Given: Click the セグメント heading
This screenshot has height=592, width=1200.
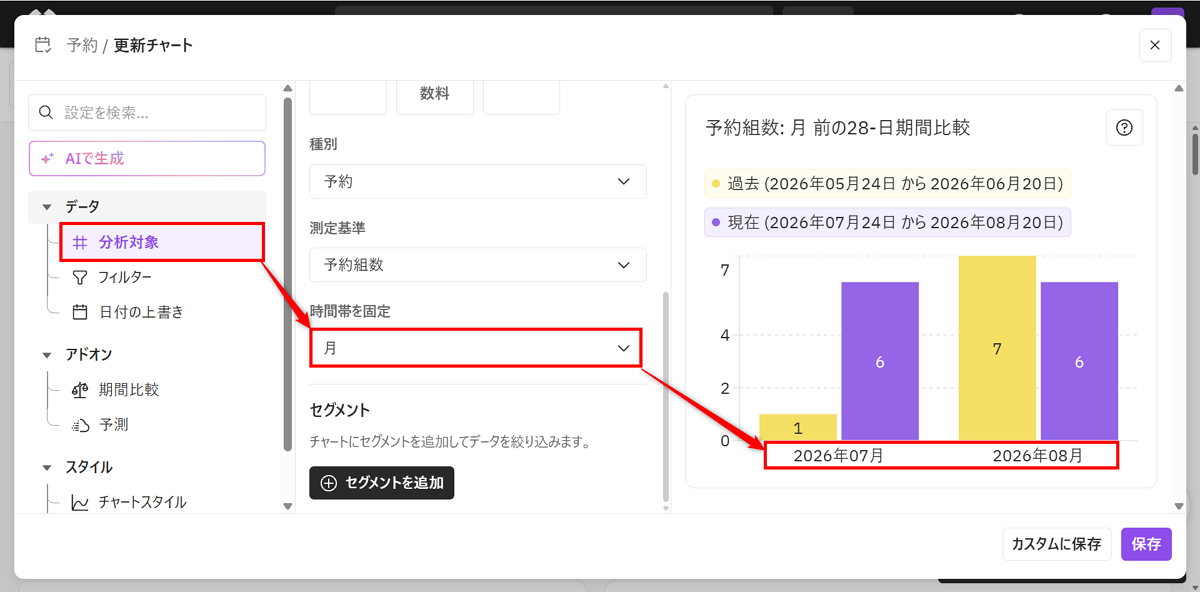Looking at the screenshot, I should coord(340,410).
